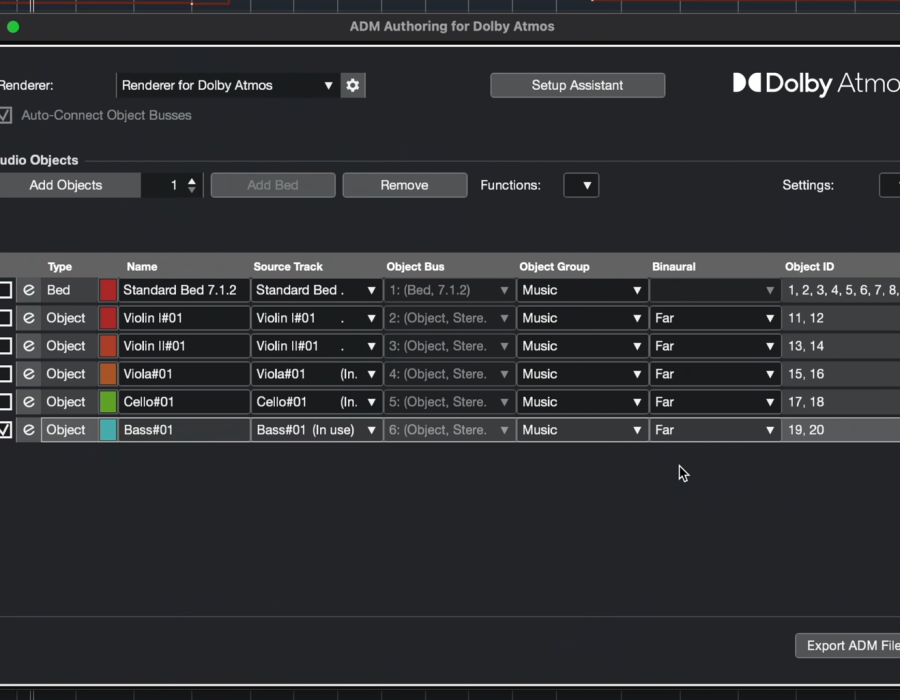This screenshot has width=900, height=700.
Task: Tick the Violin II#01 row checkbox
Action: (x=5, y=346)
